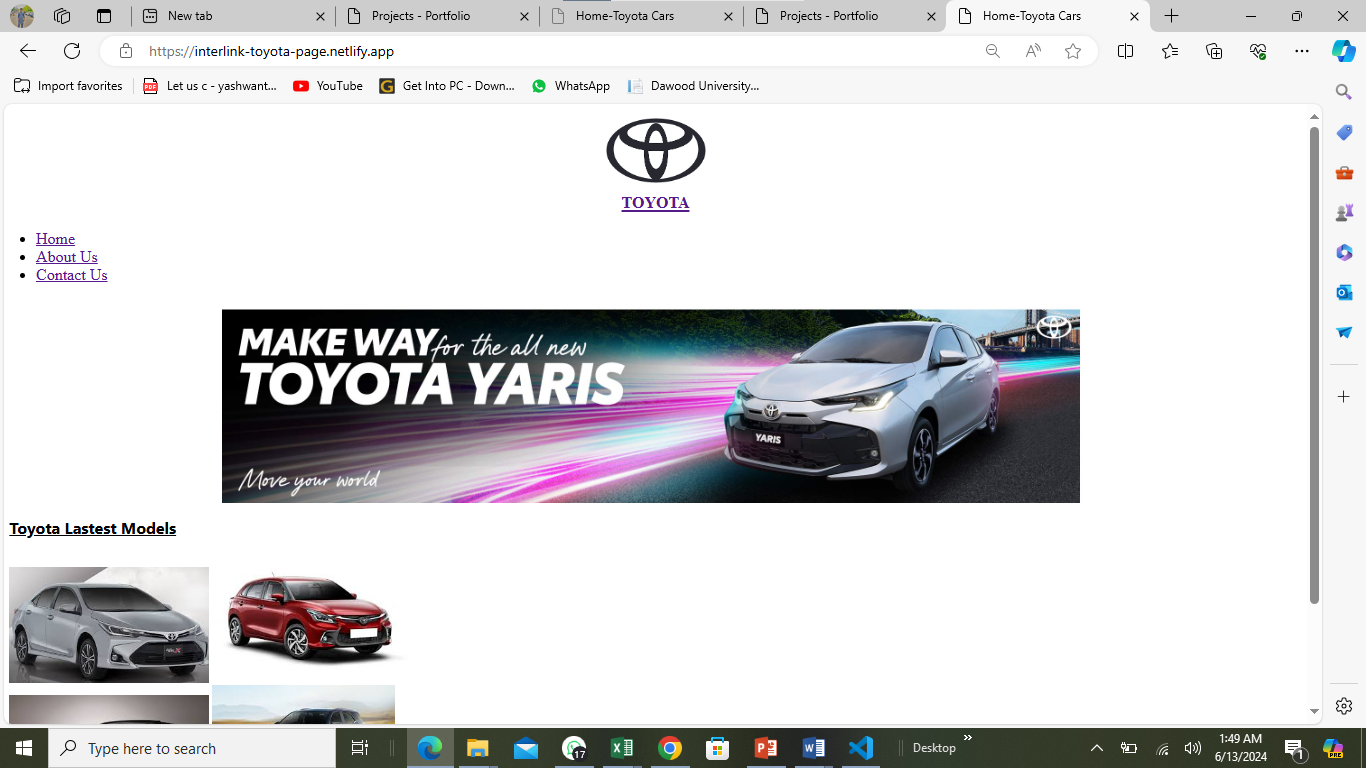Image resolution: width=1366 pixels, height=768 pixels.
Task: Open the Copilot sidebar icon
Action: 1343,51
